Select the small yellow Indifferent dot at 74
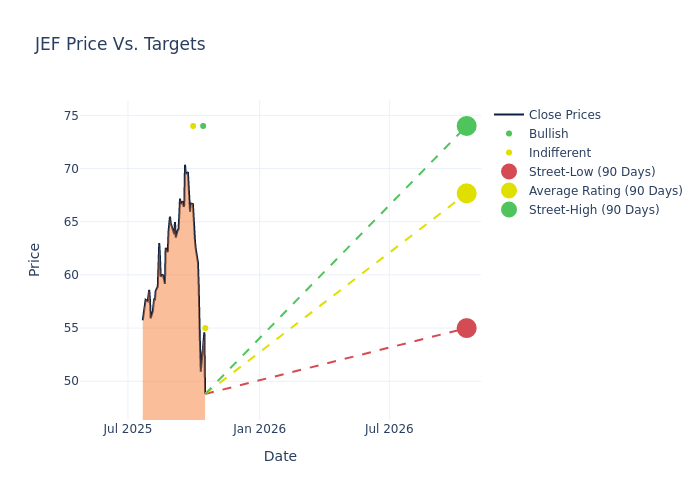This screenshot has width=700, height=500. pos(193,126)
